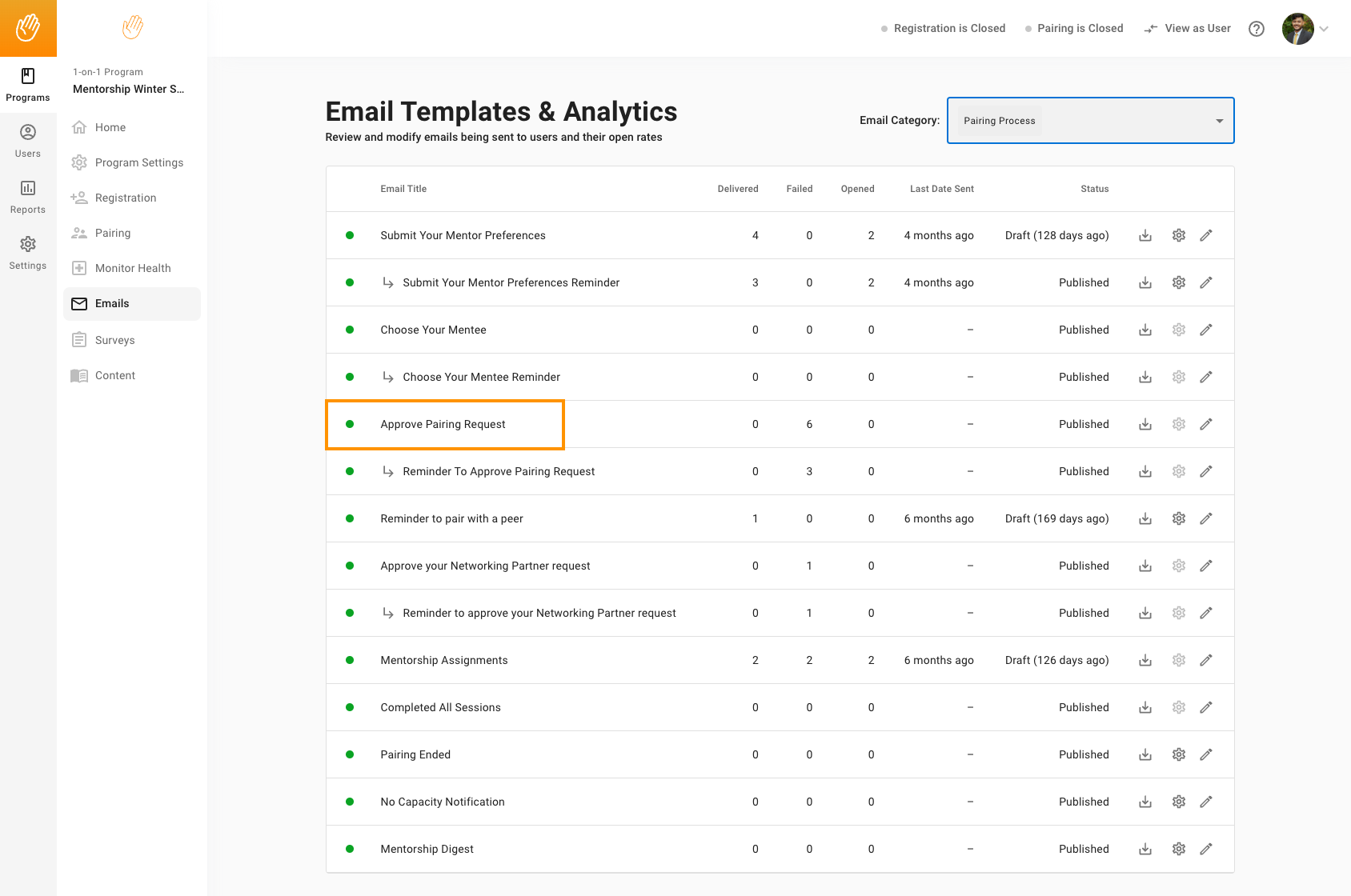The width and height of the screenshot is (1351, 896).
Task: Download the Mentorship Digest email data
Action: [x=1145, y=849]
